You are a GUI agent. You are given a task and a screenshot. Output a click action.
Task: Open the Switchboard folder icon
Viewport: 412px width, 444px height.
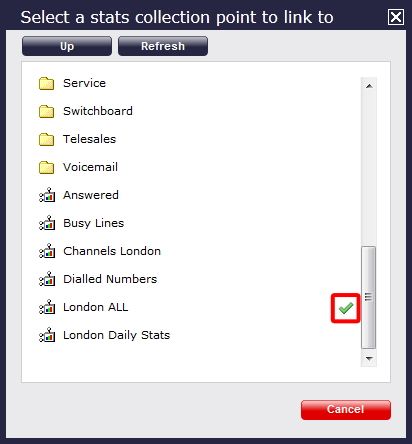tap(47, 111)
